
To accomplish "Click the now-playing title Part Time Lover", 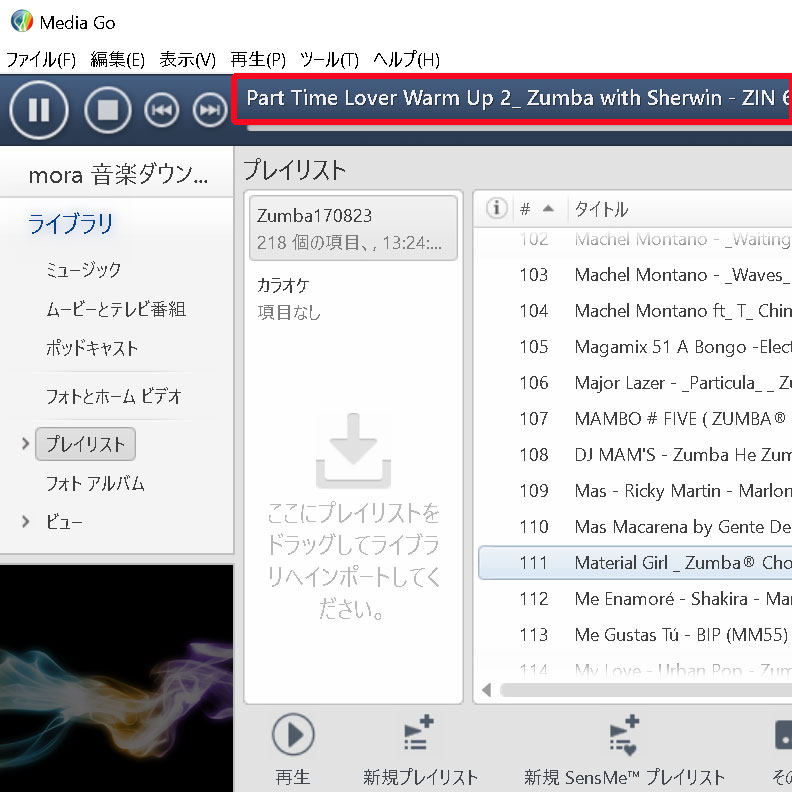I will tap(519, 98).
